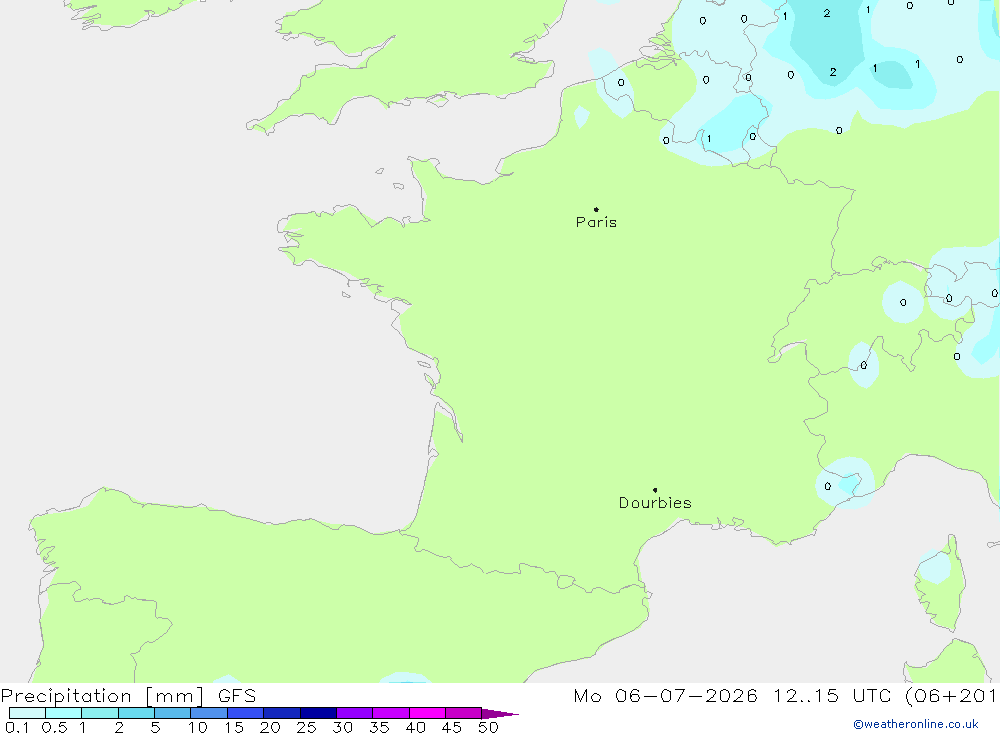
Task: Pick legend swatch between 15 and 20
Action: tap(246, 713)
